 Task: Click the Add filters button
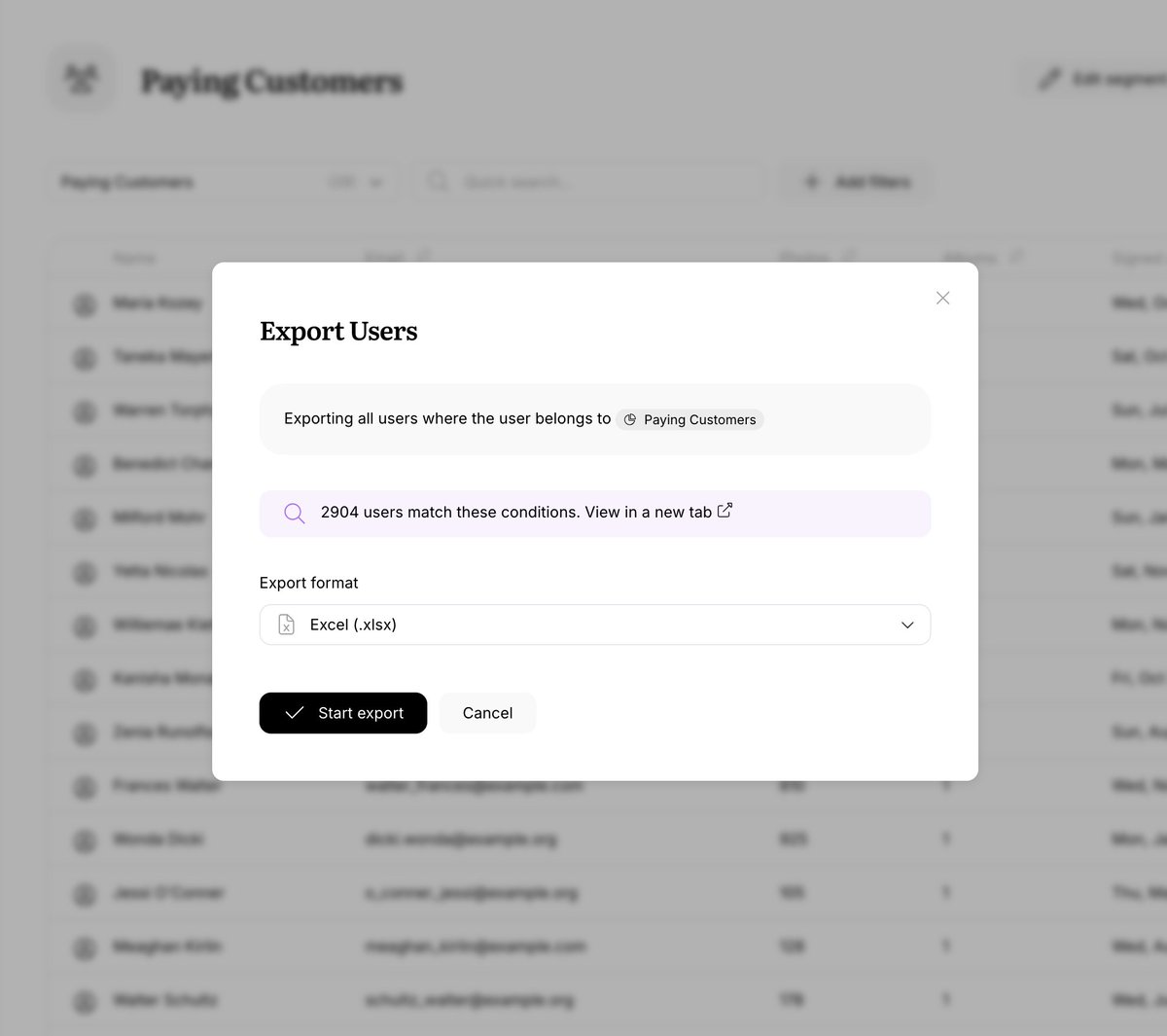(857, 182)
